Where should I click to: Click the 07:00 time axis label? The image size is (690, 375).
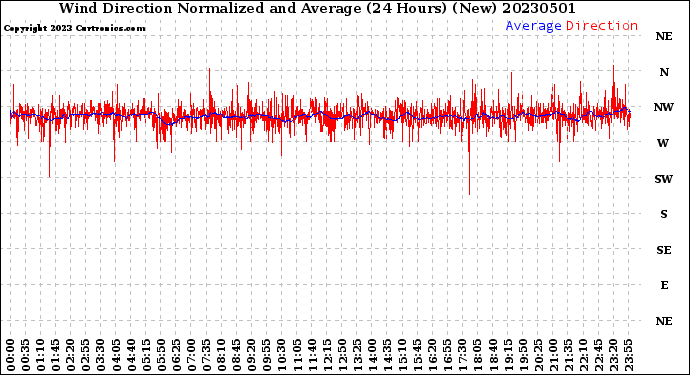pos(191,355)
